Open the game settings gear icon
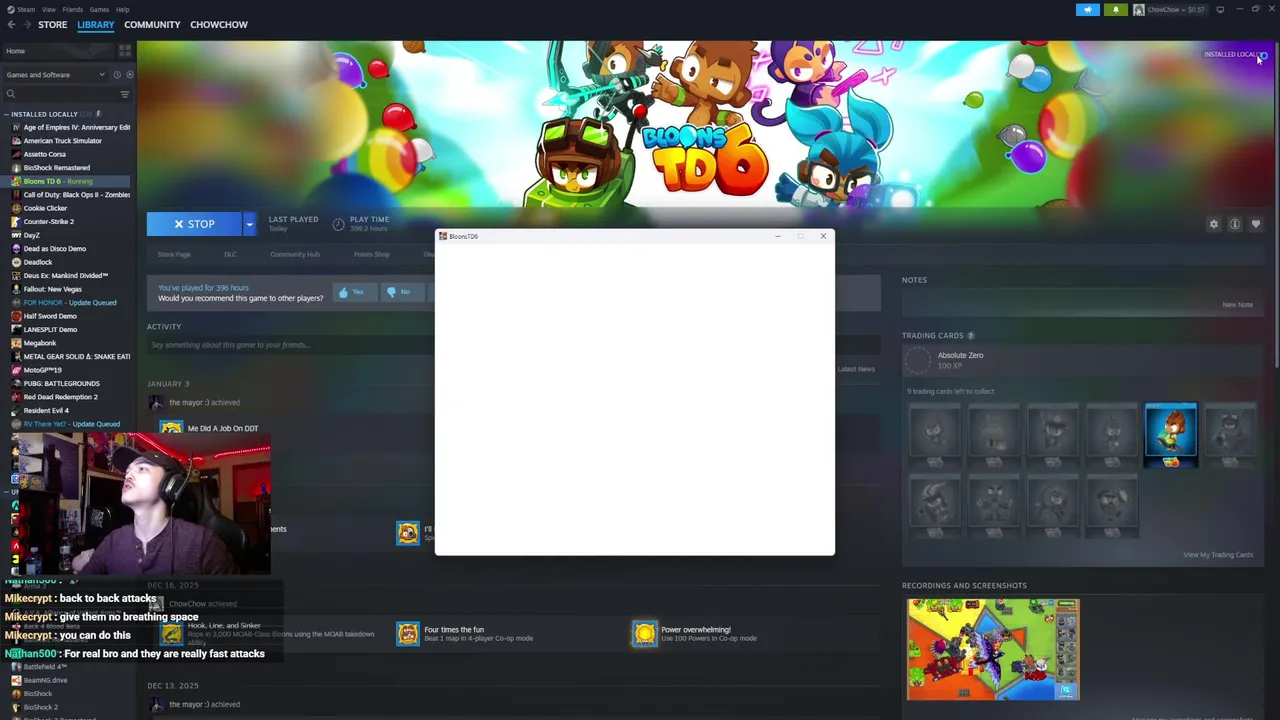The height and width of the screenshot is (720, 1280). tap(1214, 224)
